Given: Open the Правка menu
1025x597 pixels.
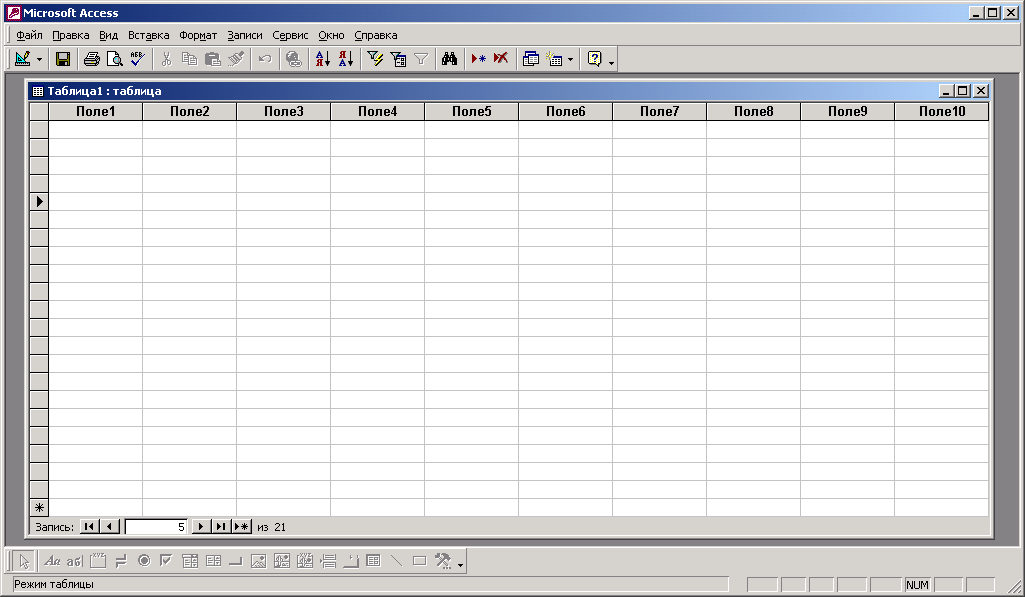Looking at the screenshot, I should [71, 35].
